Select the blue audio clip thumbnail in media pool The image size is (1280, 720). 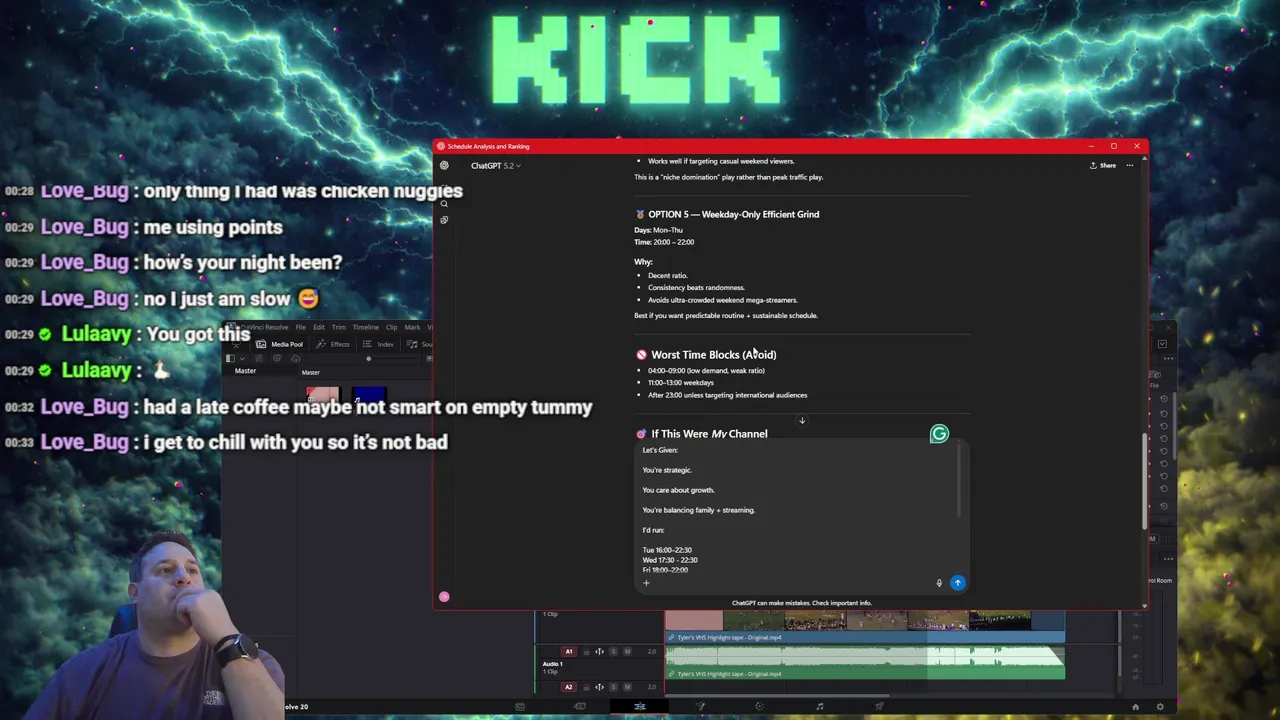click(369, 395)
